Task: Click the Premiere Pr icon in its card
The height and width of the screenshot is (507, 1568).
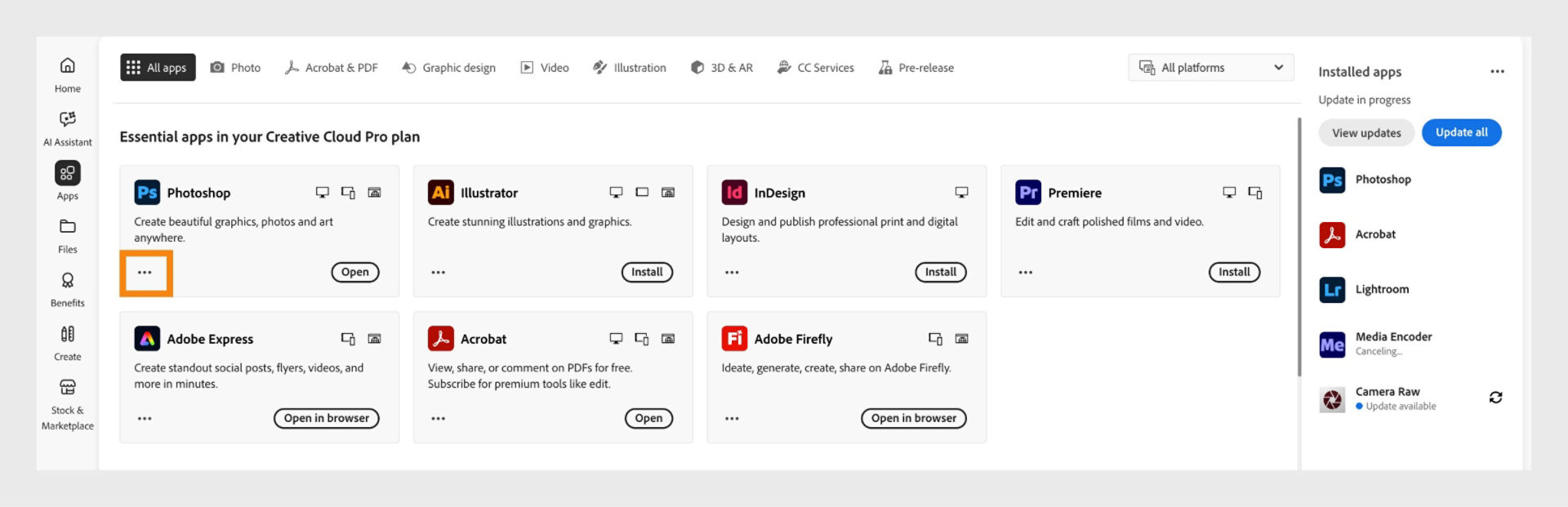Action: tap(1028, 193)
